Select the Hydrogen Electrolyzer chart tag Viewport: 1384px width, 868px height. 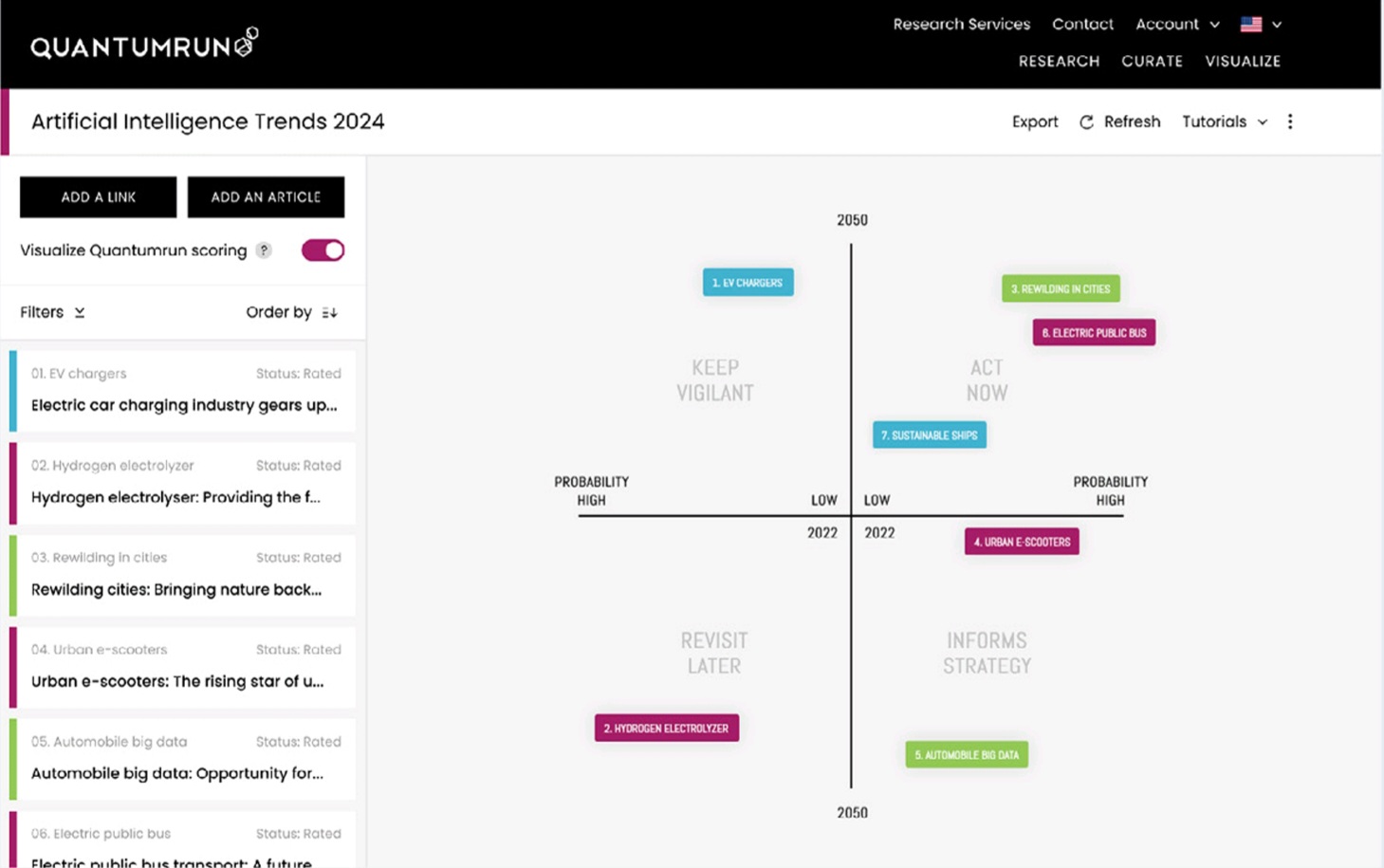point(666,728)
